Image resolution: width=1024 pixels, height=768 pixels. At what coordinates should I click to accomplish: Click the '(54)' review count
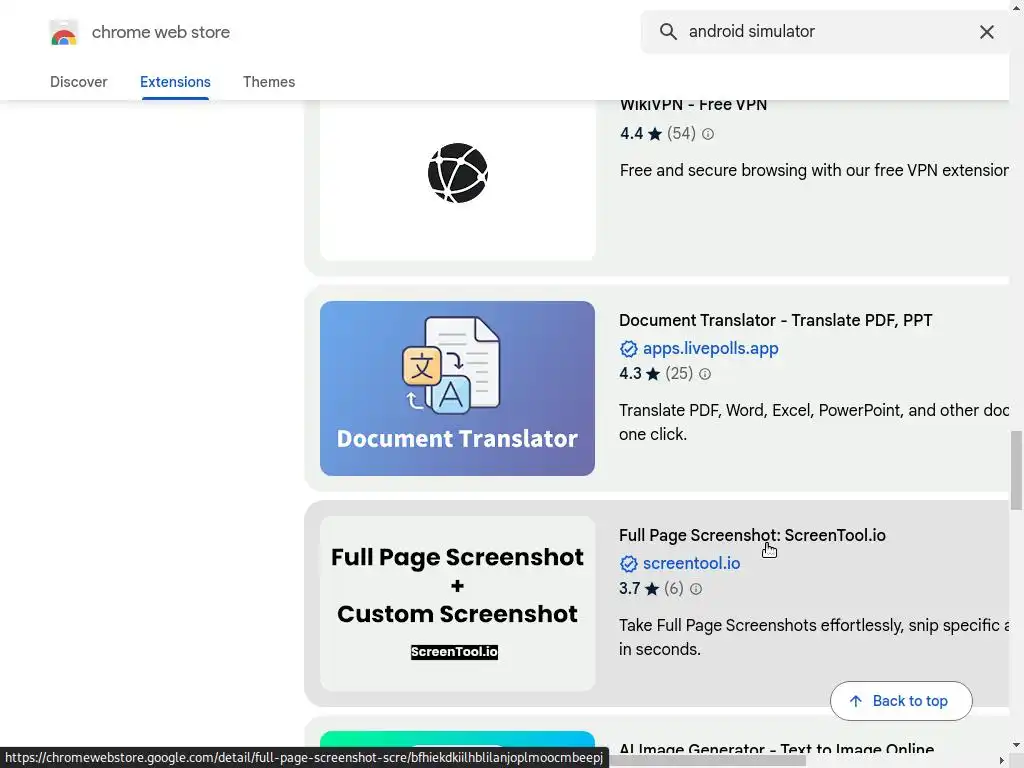pos(681,134)
